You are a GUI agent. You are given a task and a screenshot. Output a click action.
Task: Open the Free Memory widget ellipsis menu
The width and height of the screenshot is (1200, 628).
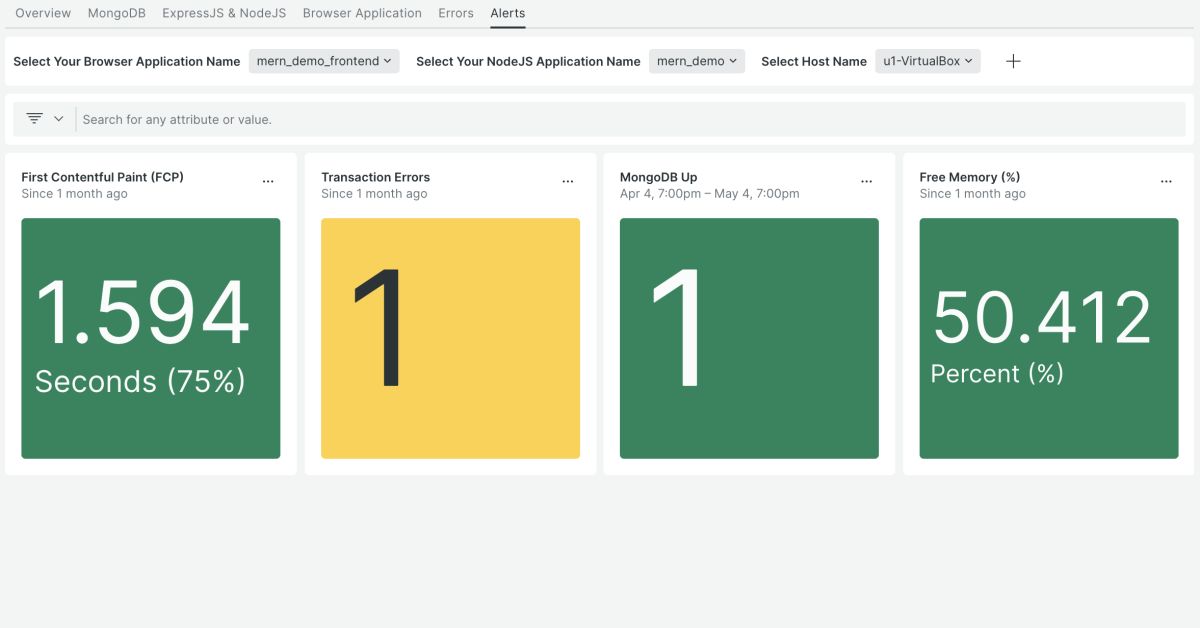(x=1166, y=182)
